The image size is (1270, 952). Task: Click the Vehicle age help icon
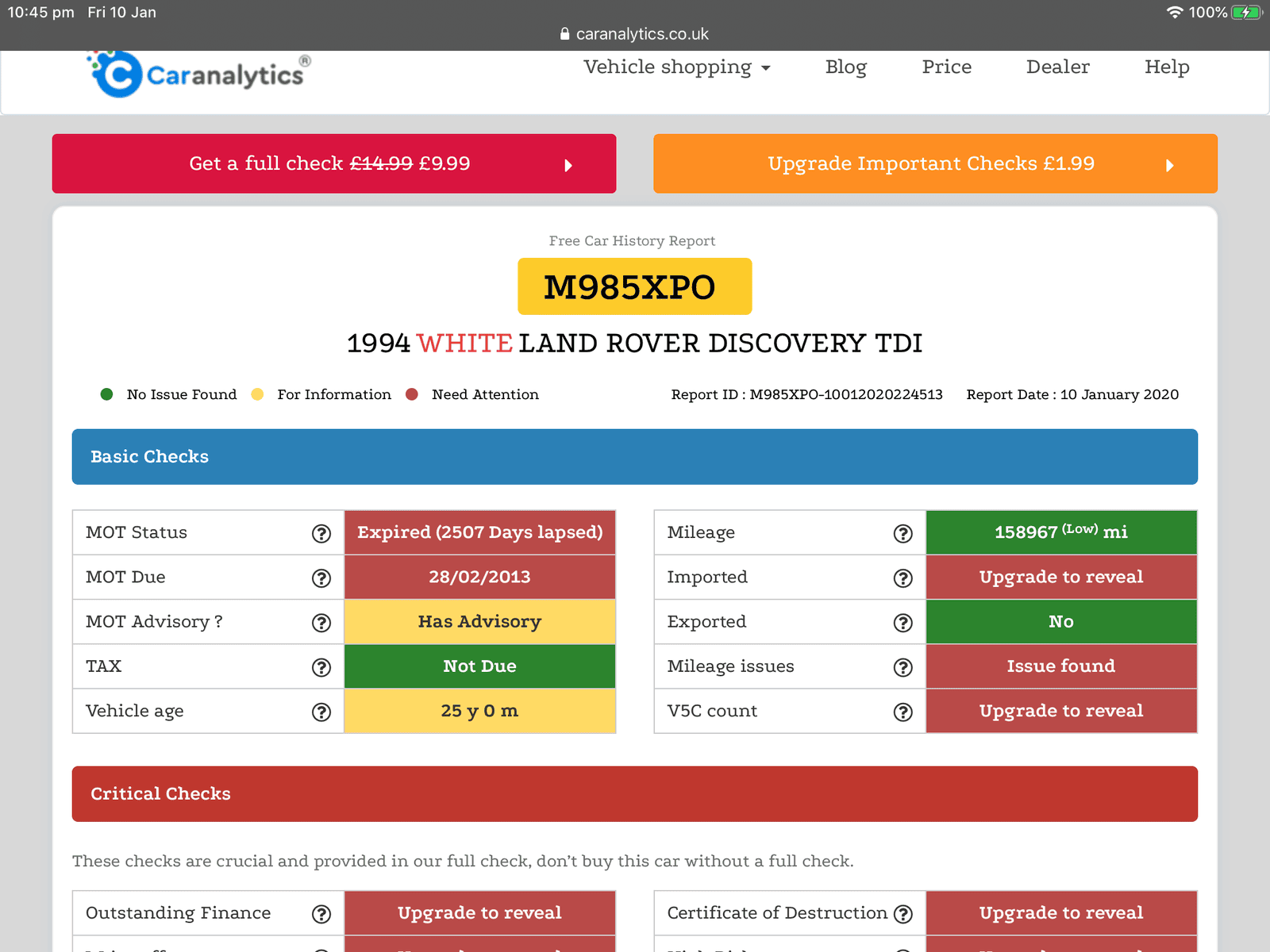321,712
